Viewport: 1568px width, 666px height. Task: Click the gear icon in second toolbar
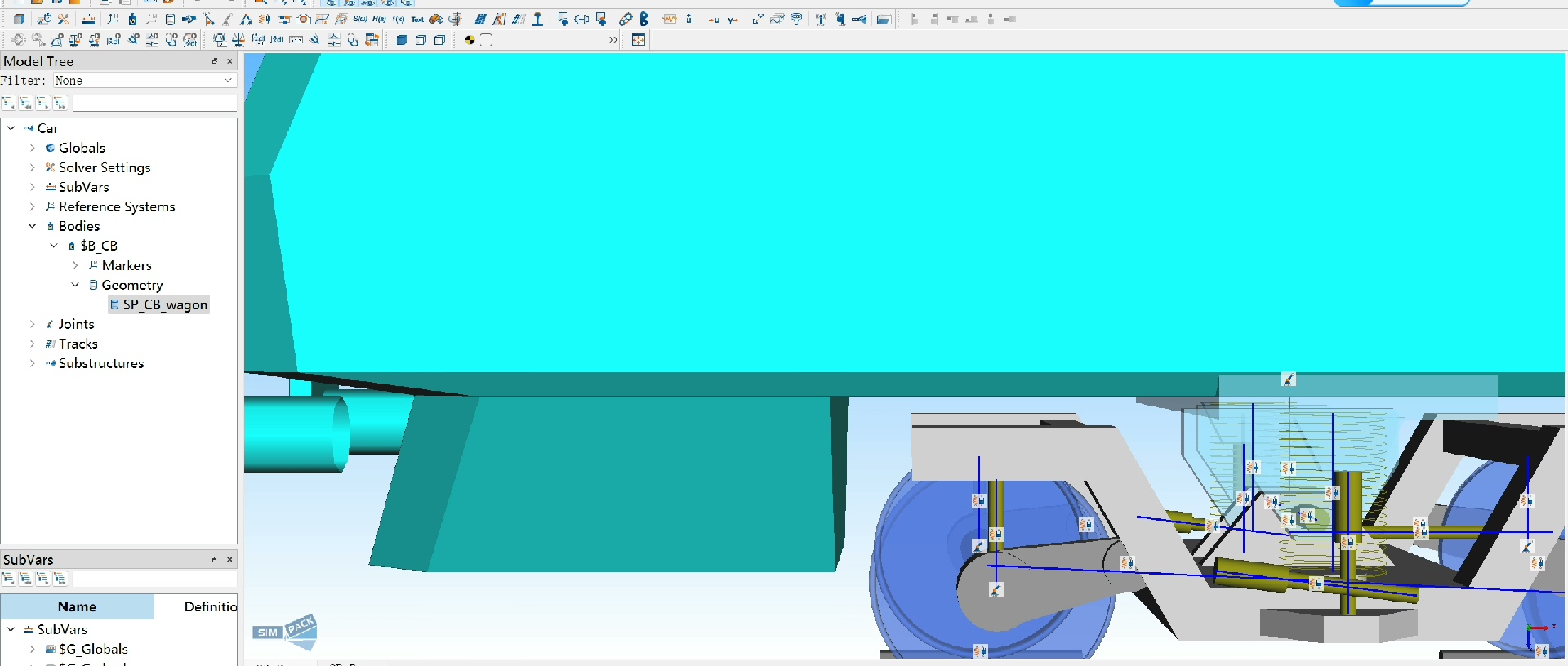pos(18,39)
